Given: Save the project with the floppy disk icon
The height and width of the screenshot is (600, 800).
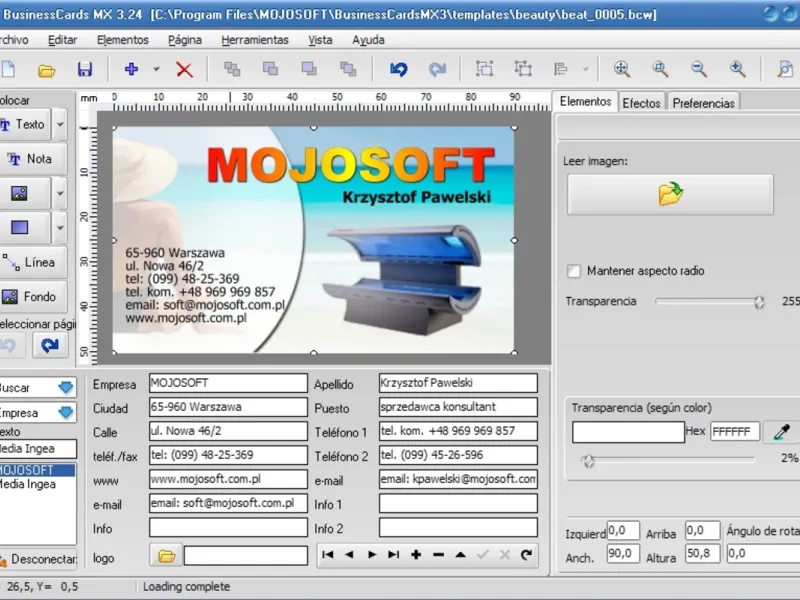Looking at the screenshot, I should [85, 69].
